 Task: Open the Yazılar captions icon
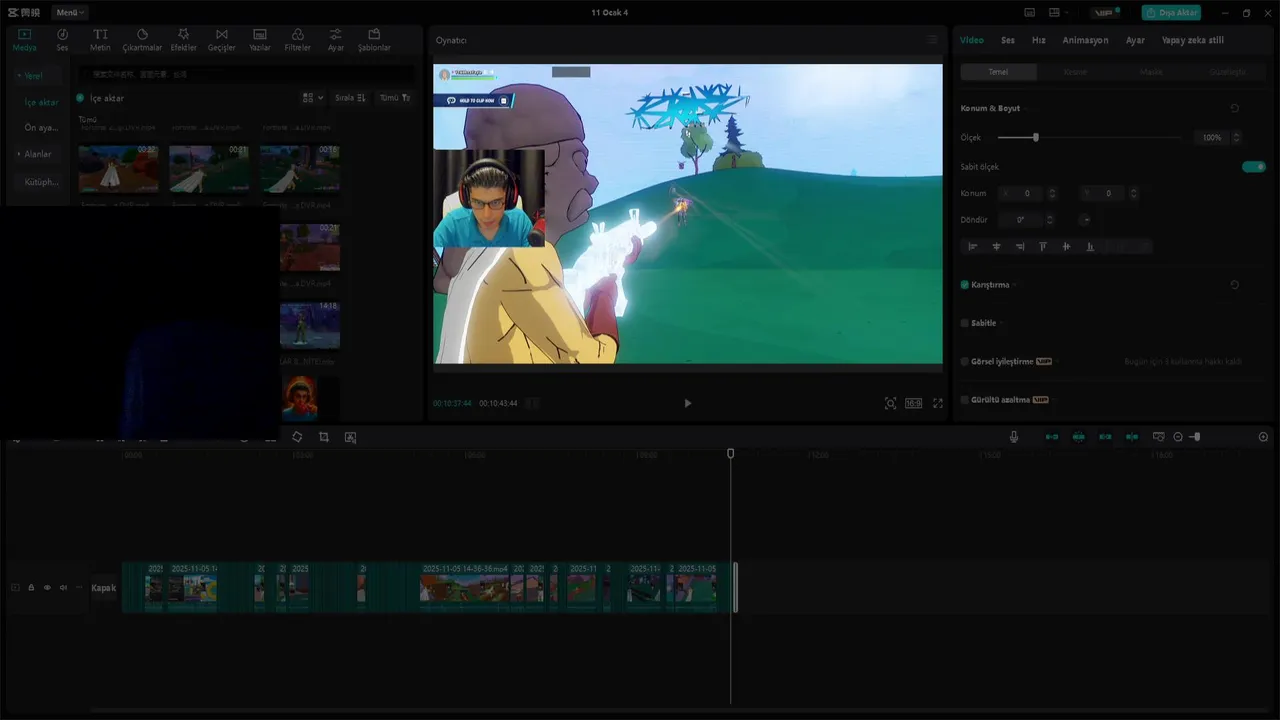coord(260,34)
